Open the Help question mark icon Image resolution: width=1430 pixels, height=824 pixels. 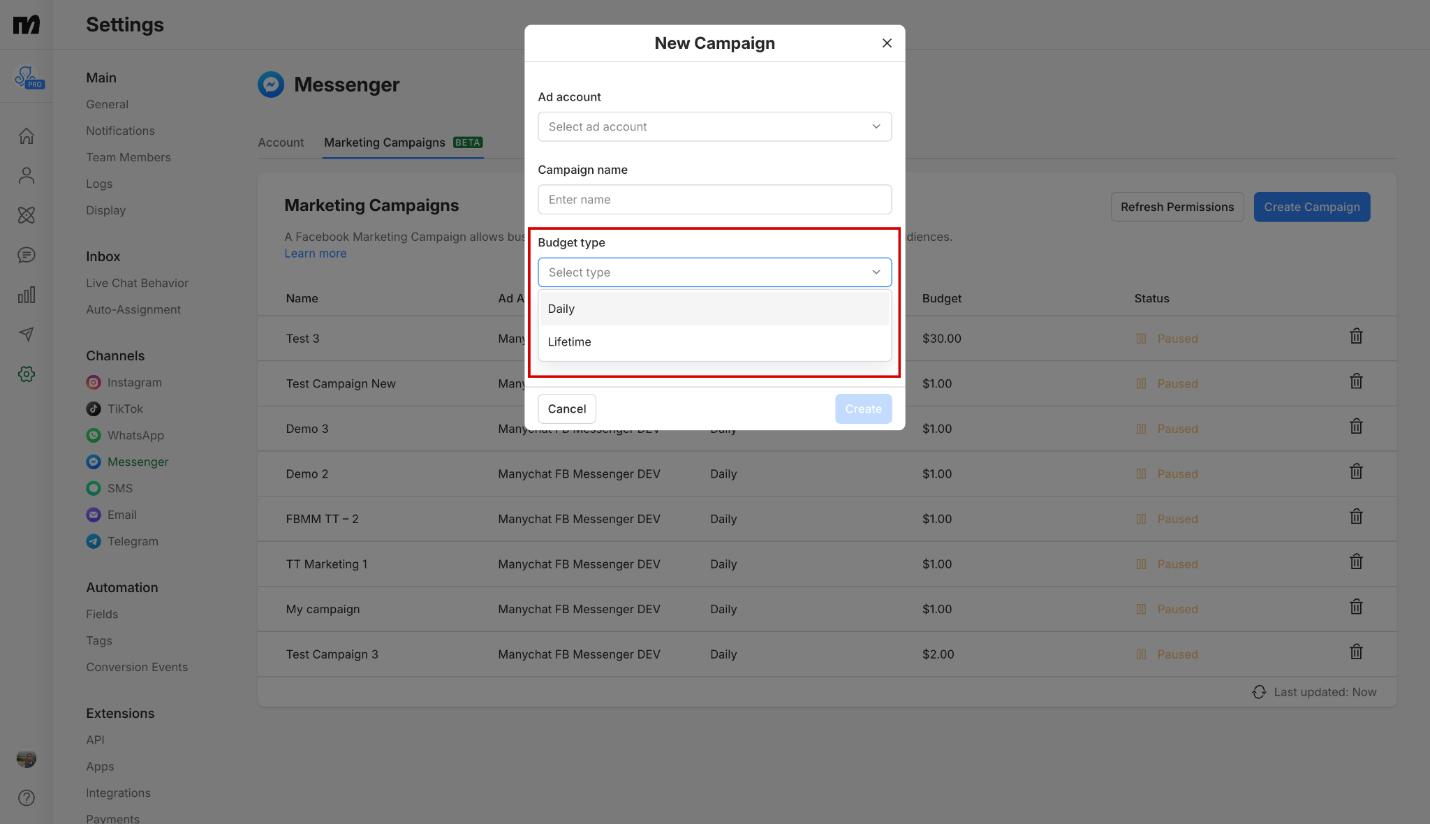click(x=26, y=797)
